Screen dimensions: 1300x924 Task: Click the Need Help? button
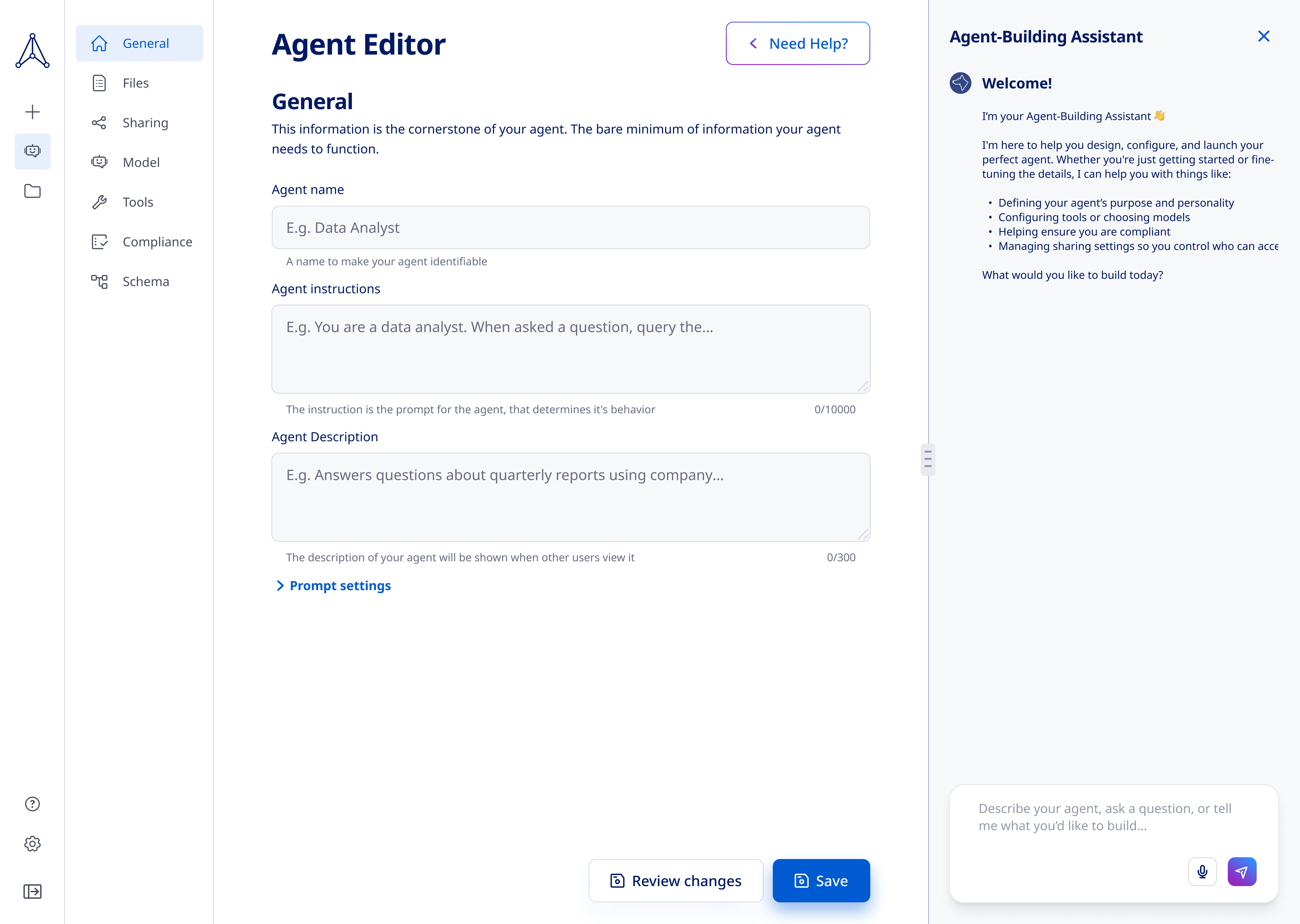(798, 43)
